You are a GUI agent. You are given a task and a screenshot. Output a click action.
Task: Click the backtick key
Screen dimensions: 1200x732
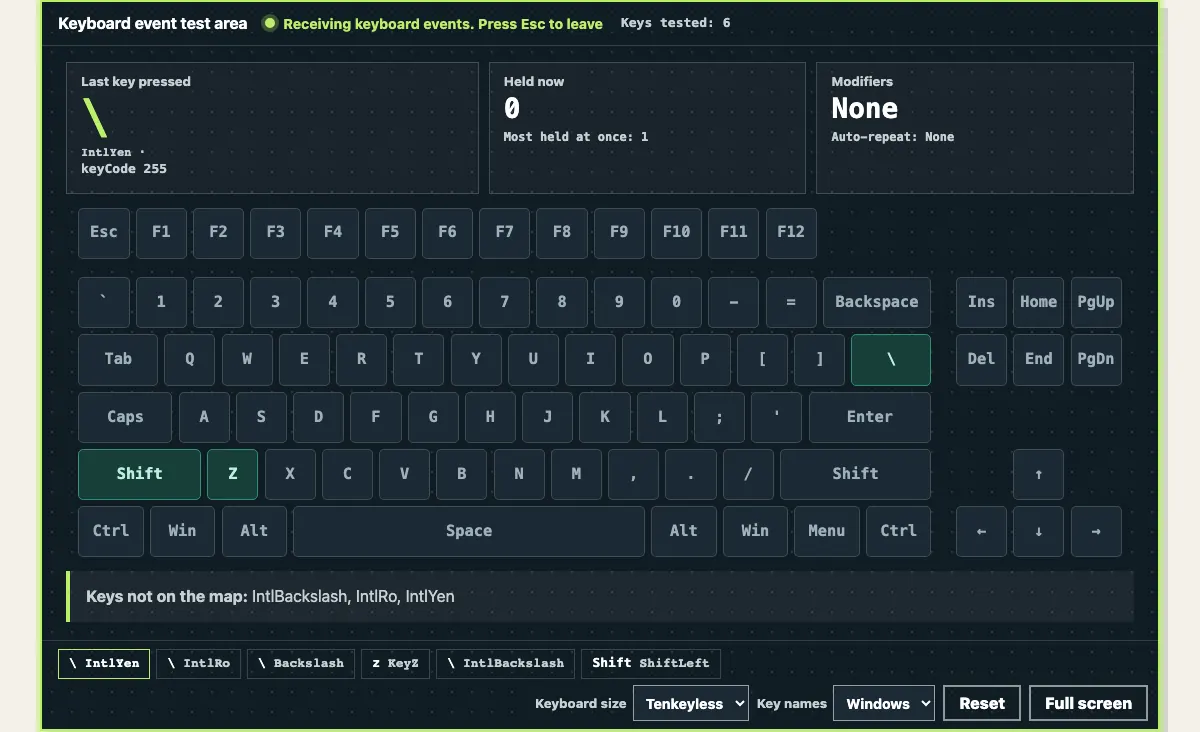(x=104, y=302)
